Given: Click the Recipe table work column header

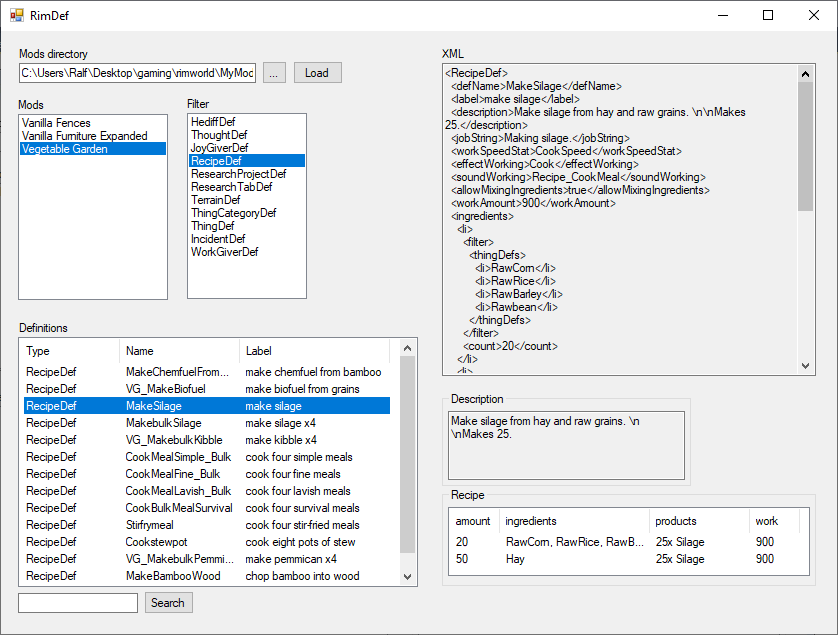Looking at the screenshot, I should [774, 521].
